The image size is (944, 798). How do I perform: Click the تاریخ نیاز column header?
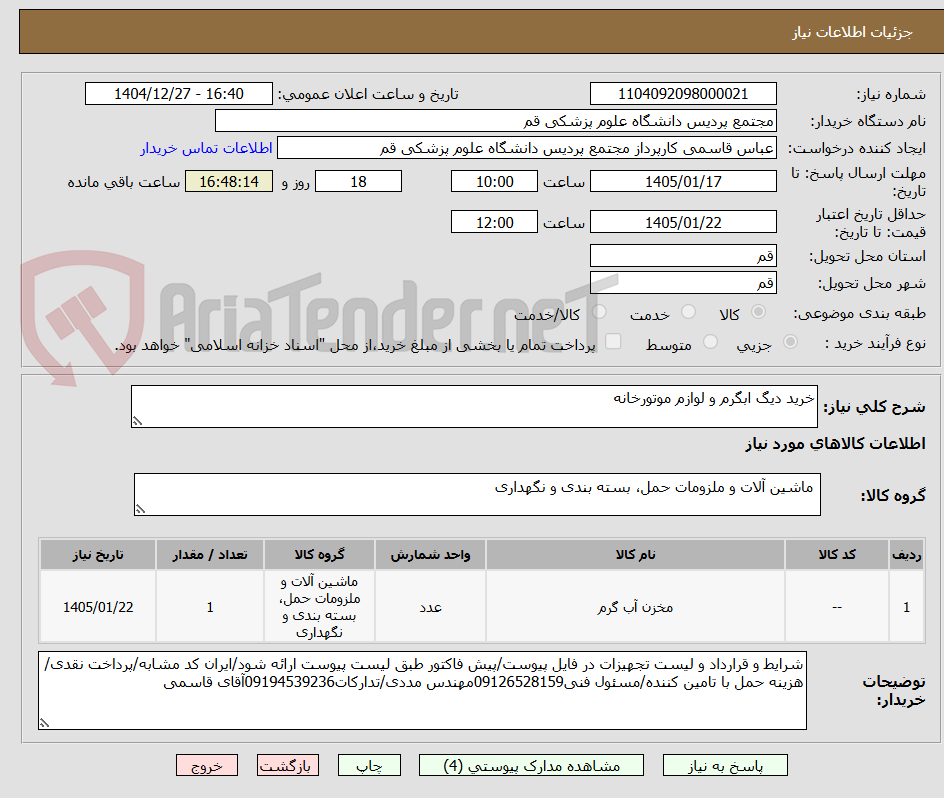tap(98, 555)
